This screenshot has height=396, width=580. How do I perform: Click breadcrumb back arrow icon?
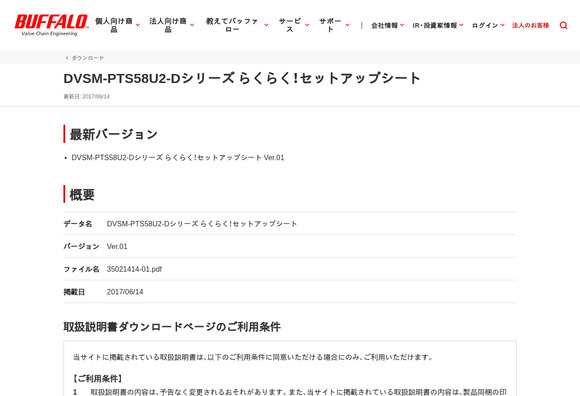(67, 58)
